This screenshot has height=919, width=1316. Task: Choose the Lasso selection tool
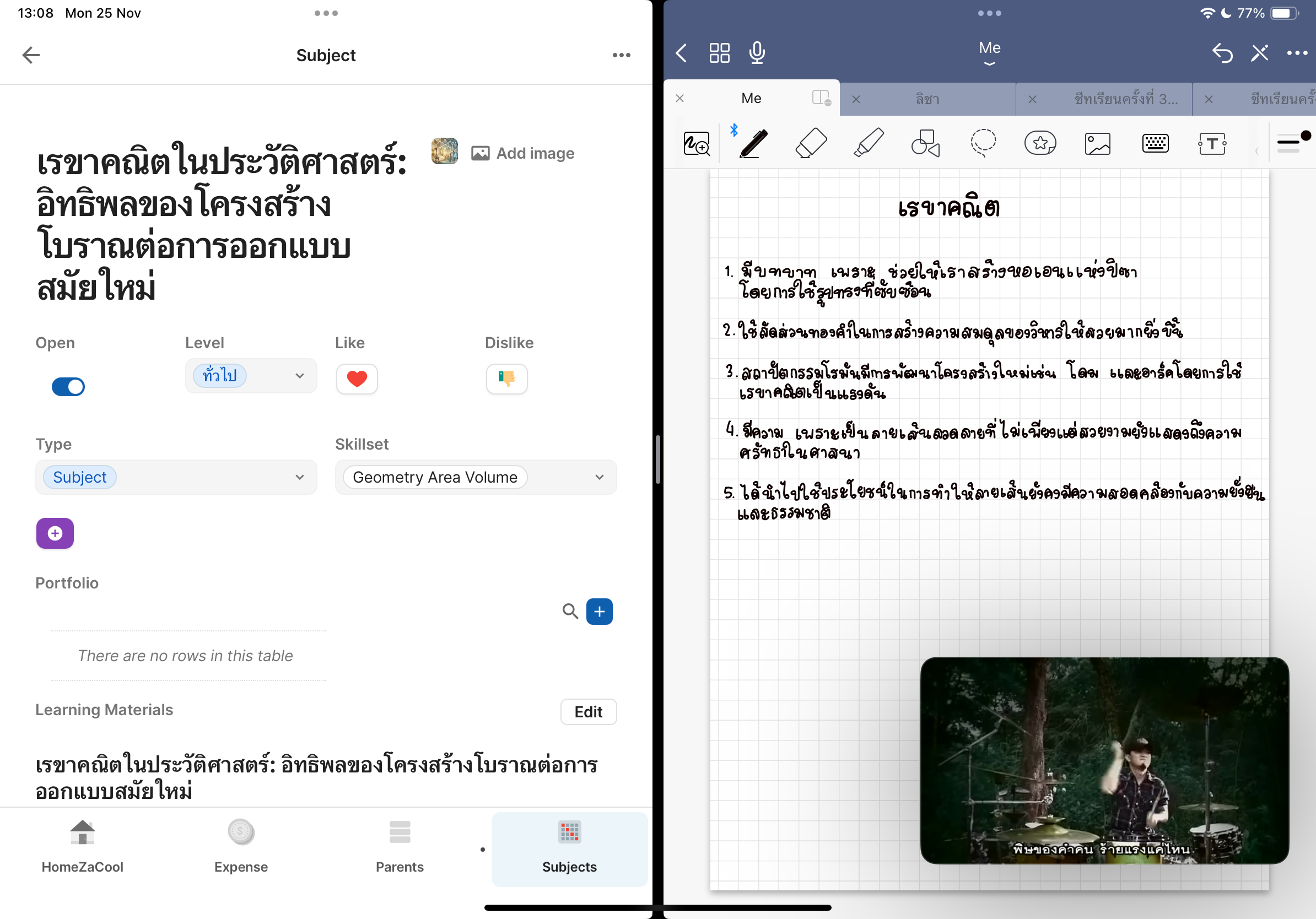pyautogui.click(x=983, y=143)
